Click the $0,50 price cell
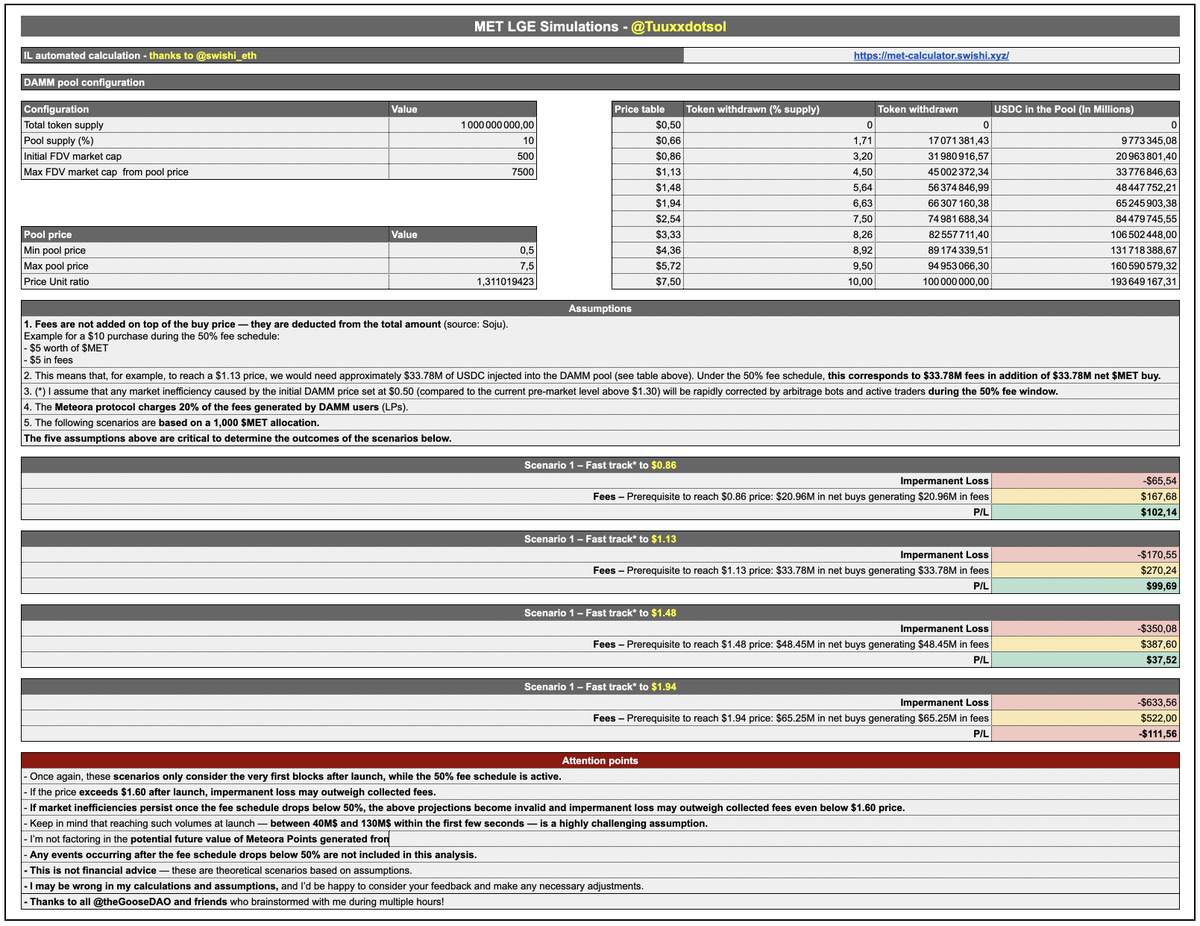Screen dimensions: 1200x926 tap(647, 125)
